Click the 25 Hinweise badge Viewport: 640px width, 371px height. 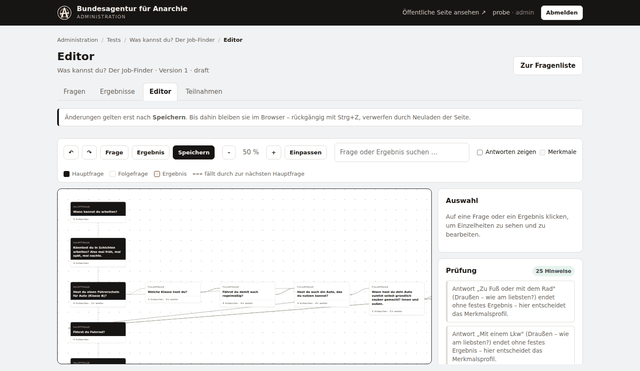(553, 271)
